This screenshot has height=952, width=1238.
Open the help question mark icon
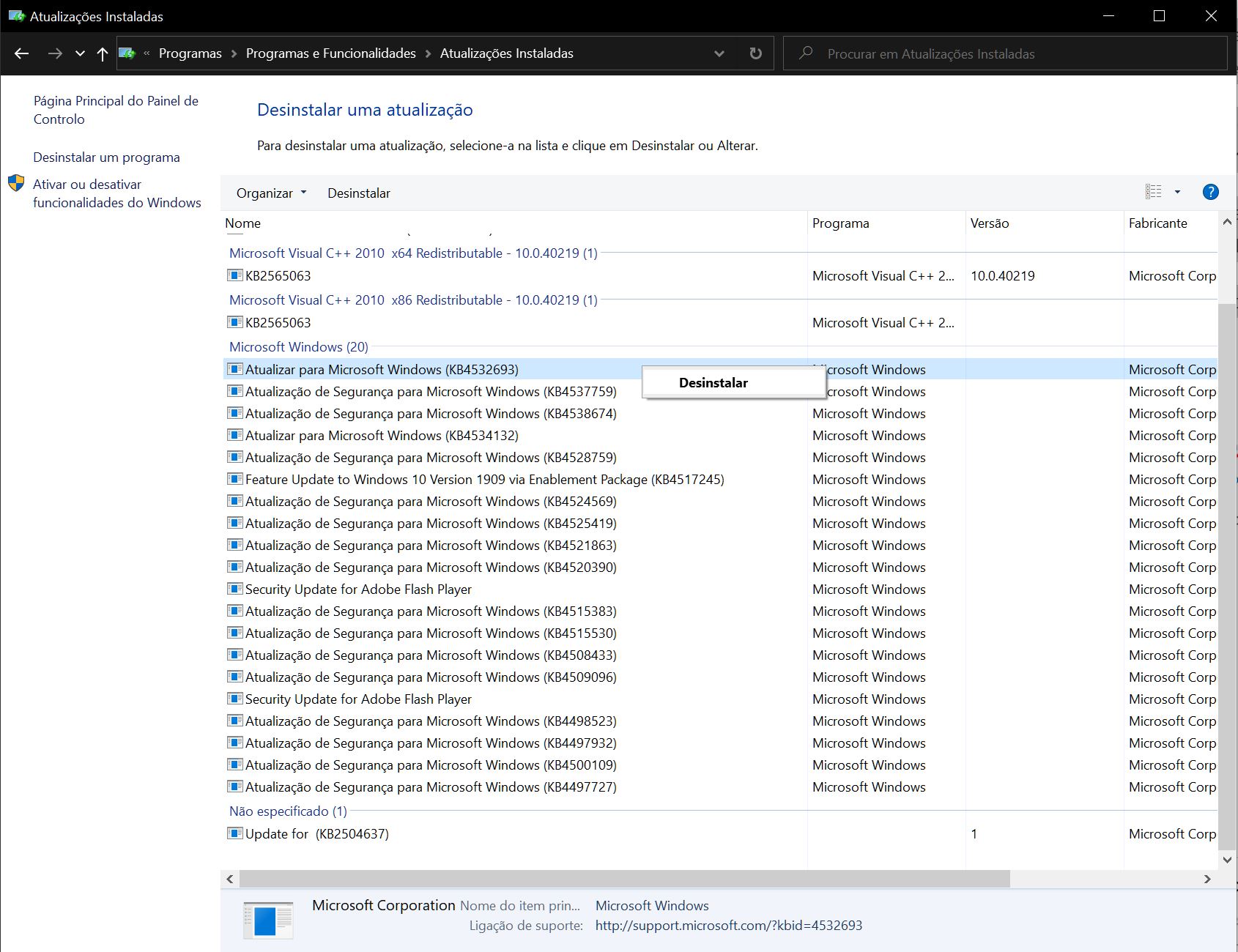(1210, 192)
